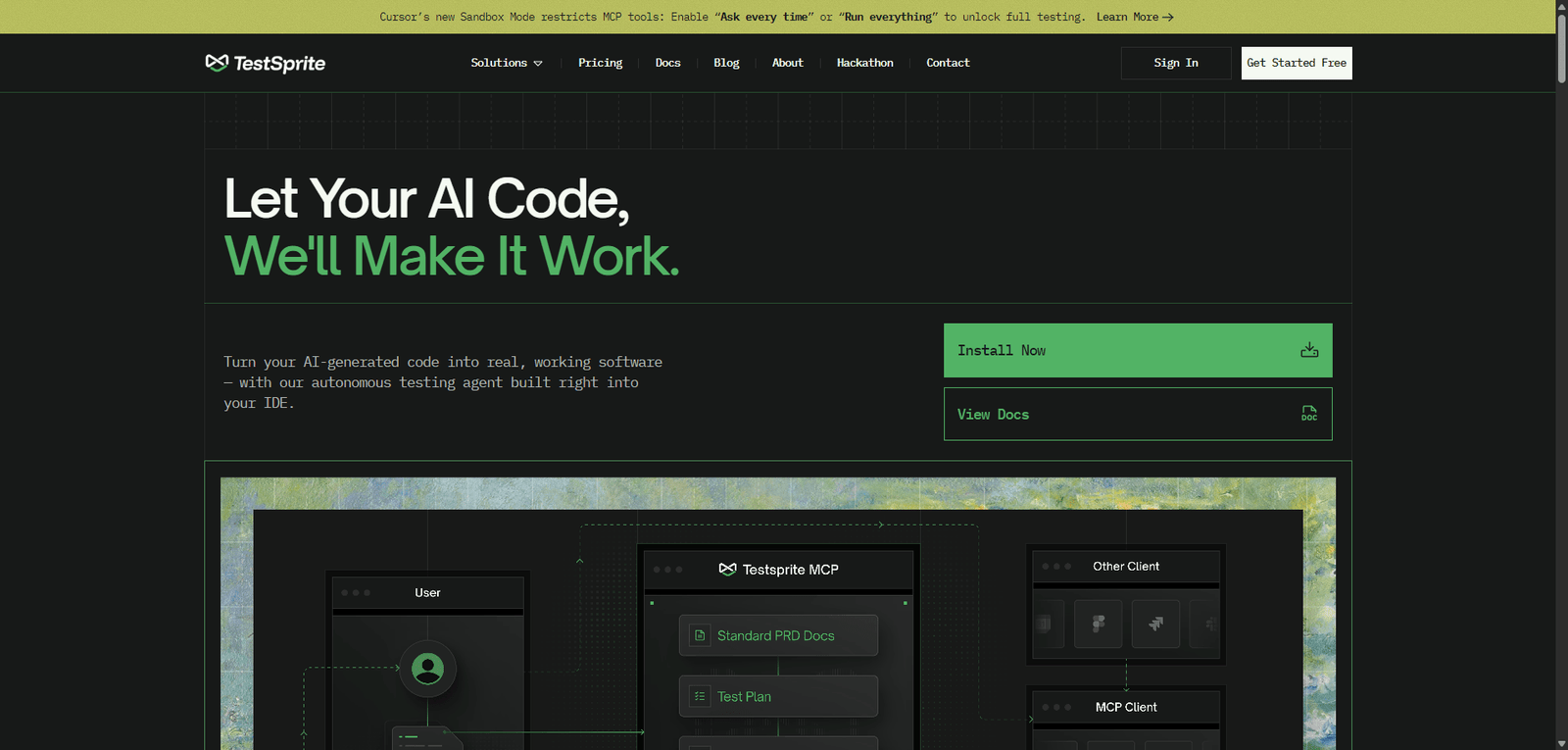
Task: Go to the Docs menu item
Action: [667, 63]
